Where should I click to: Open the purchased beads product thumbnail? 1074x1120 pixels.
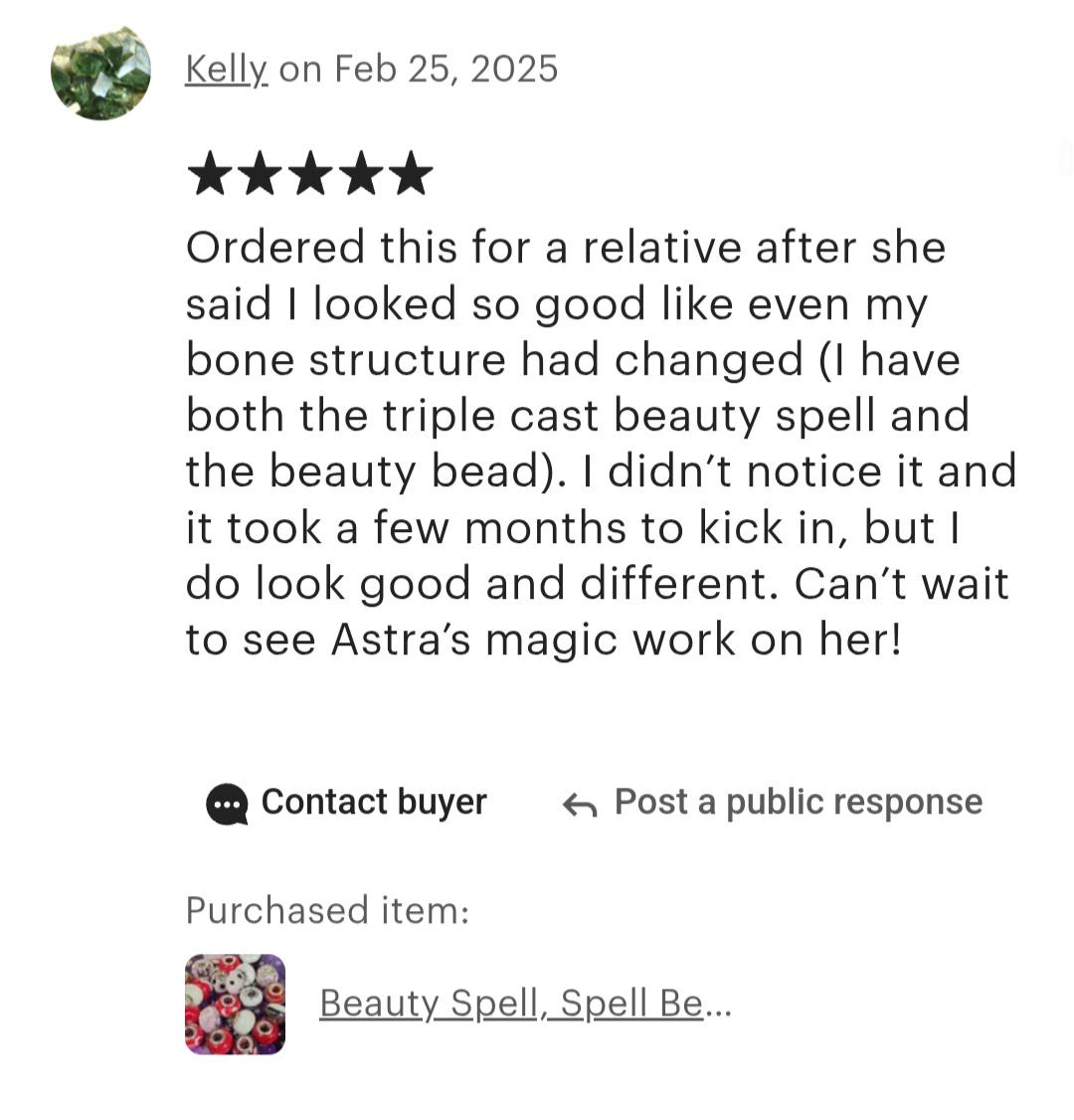click(x=235, y=1004)
